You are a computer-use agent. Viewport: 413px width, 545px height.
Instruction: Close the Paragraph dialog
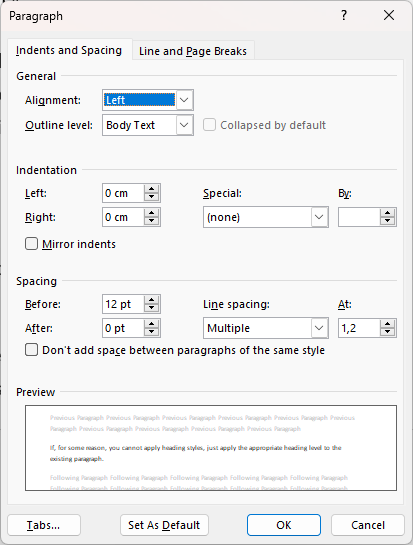point(389,15)
